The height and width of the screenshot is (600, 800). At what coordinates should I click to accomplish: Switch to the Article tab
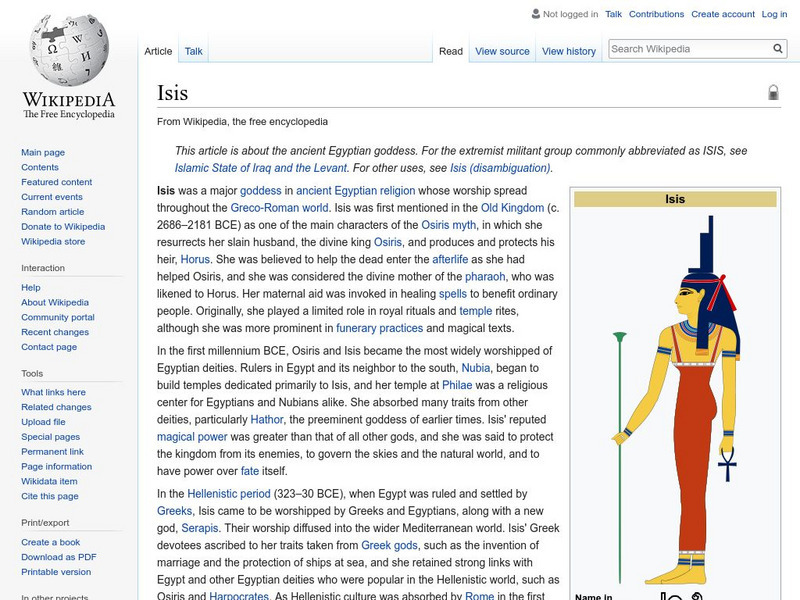coord(158,51)
